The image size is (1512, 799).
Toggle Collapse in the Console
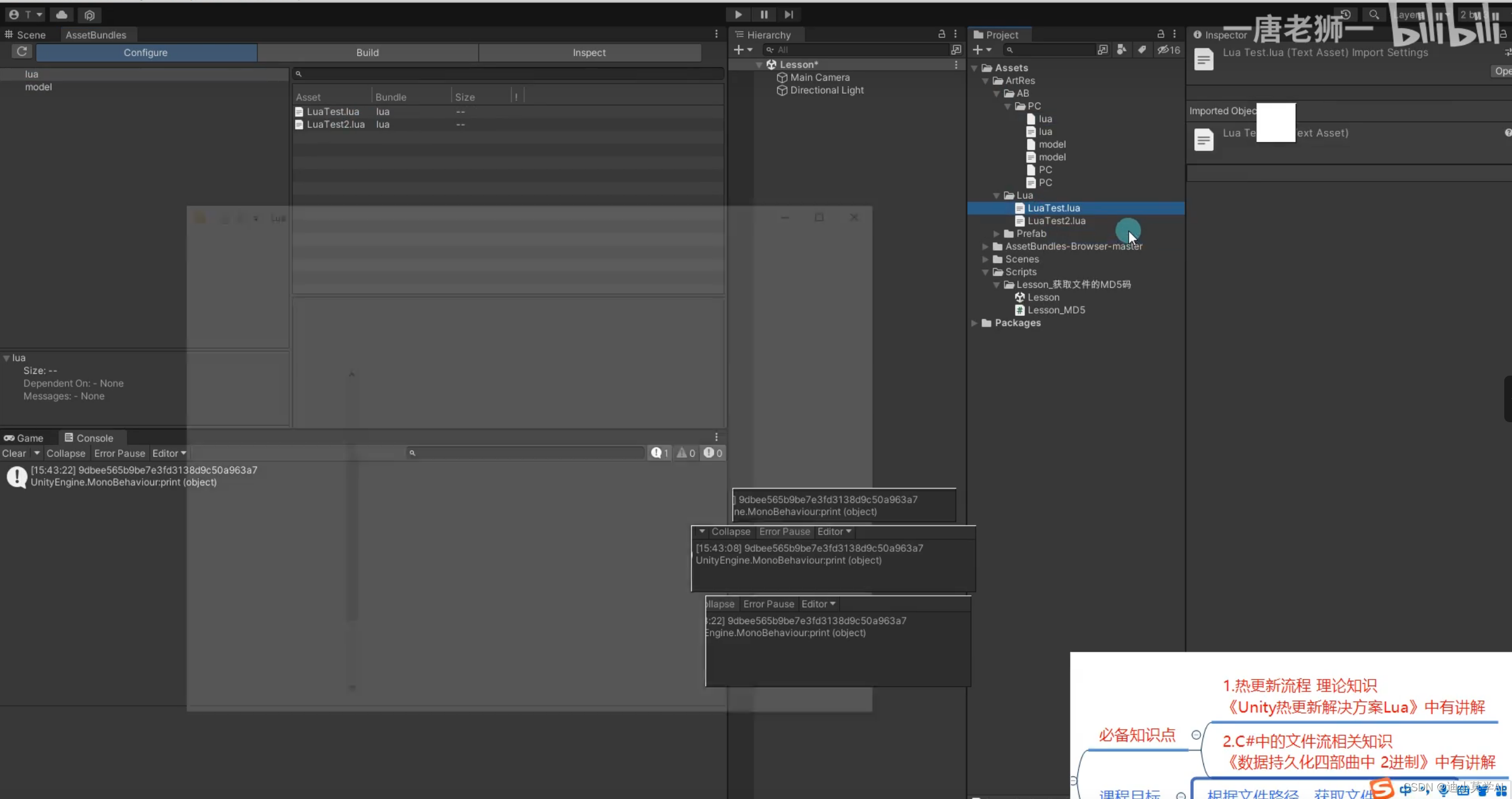coord(66,453)
